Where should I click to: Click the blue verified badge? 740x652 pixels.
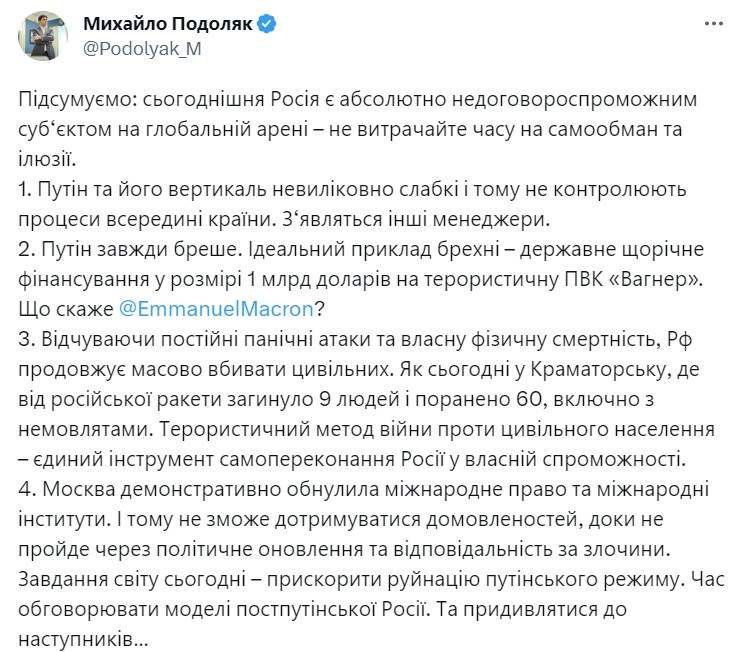(267, 24)
